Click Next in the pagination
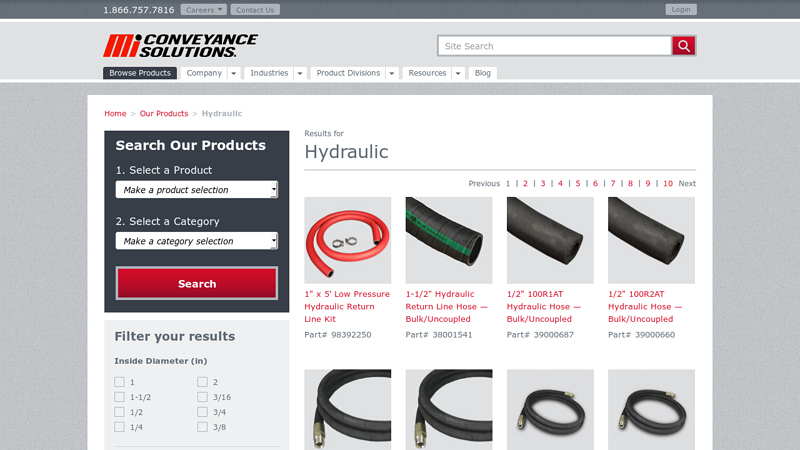Screen dimensions: 800x450 (687, 183)
